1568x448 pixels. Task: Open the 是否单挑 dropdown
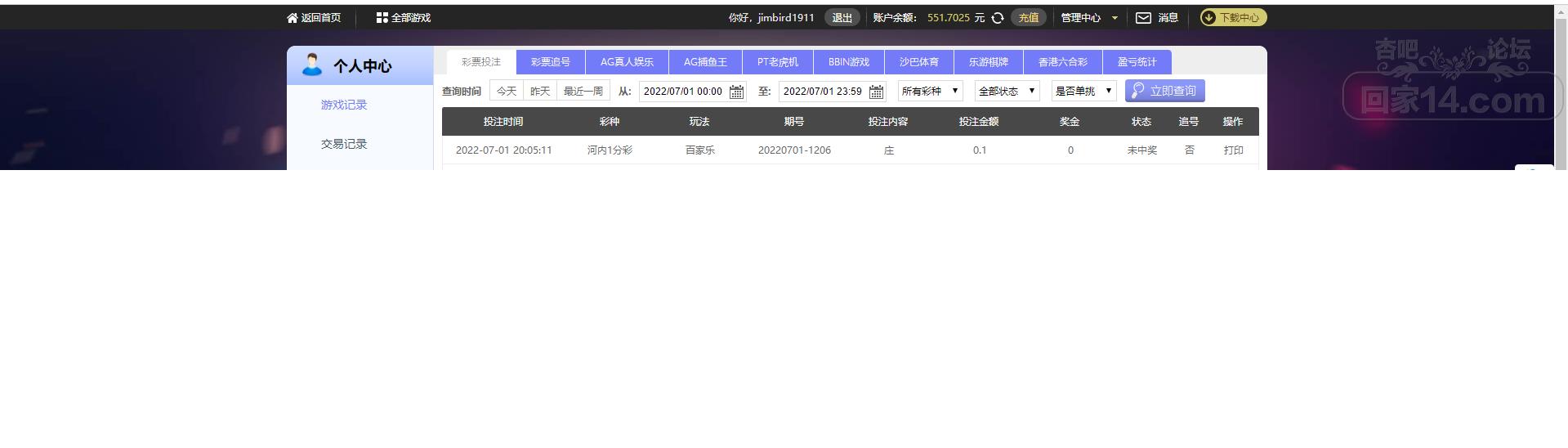tap(1083, 91)
